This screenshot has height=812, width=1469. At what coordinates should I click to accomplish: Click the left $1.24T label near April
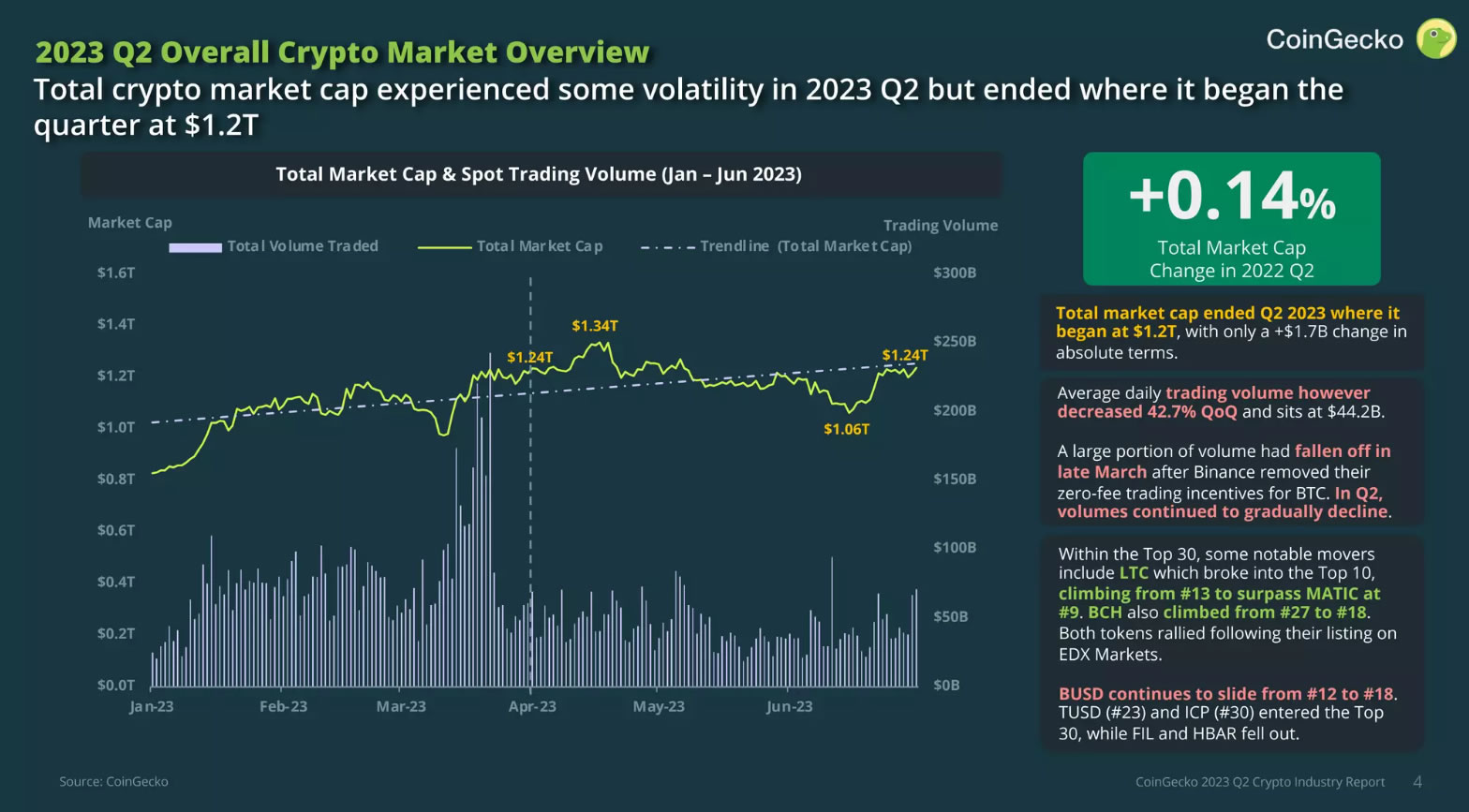[529, 357]
